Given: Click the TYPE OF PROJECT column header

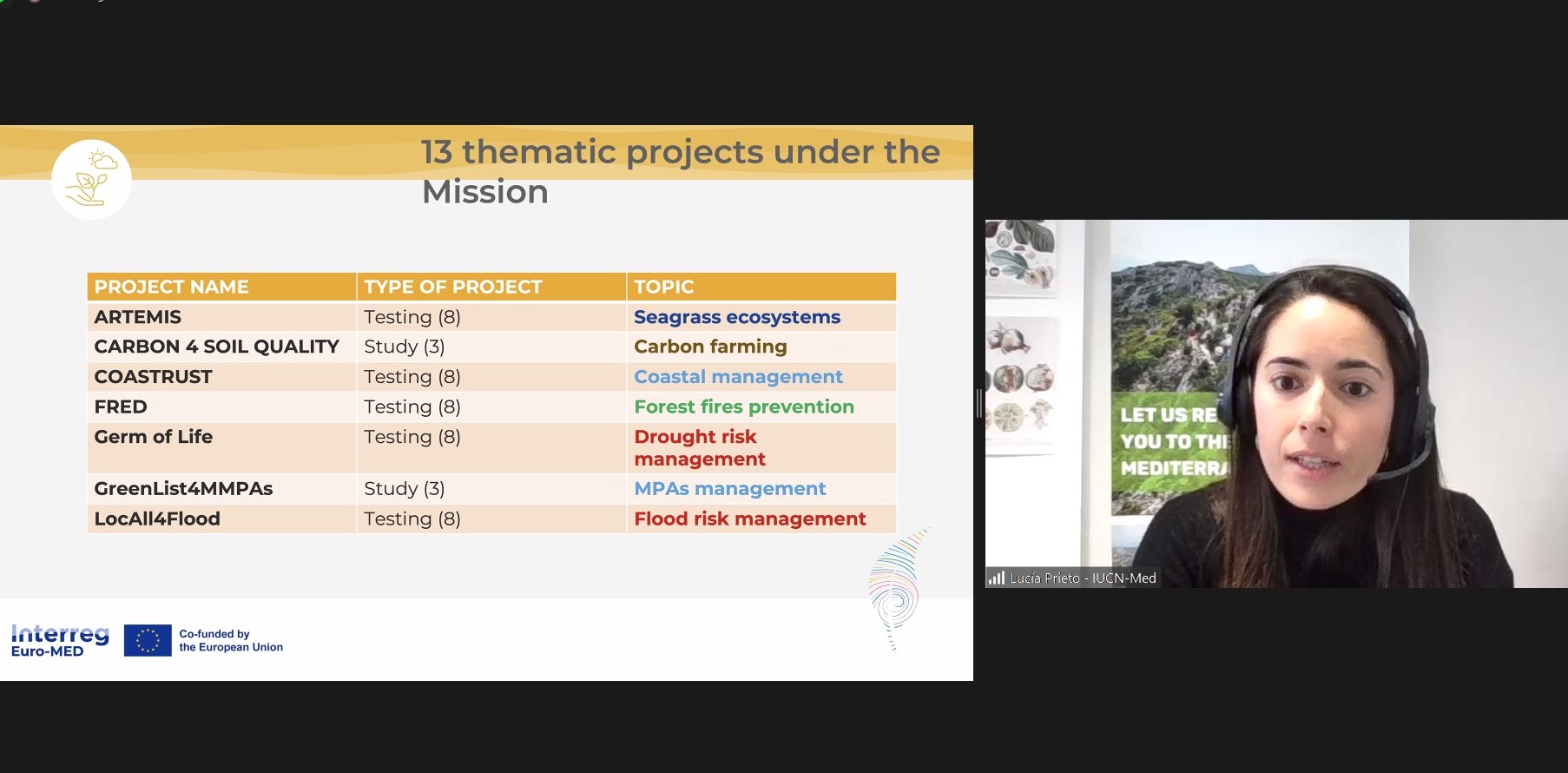Looking at the screenshot, I should coord(452,287).
